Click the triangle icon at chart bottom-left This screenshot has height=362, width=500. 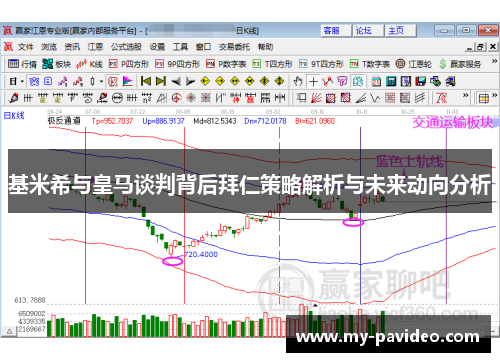[x=10, y=331]
